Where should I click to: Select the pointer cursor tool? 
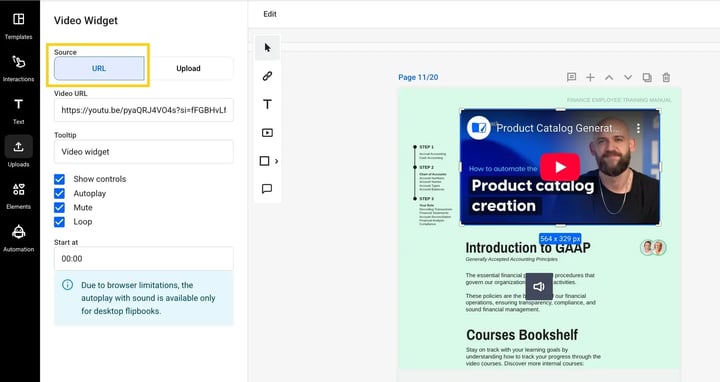click(267, 48)
